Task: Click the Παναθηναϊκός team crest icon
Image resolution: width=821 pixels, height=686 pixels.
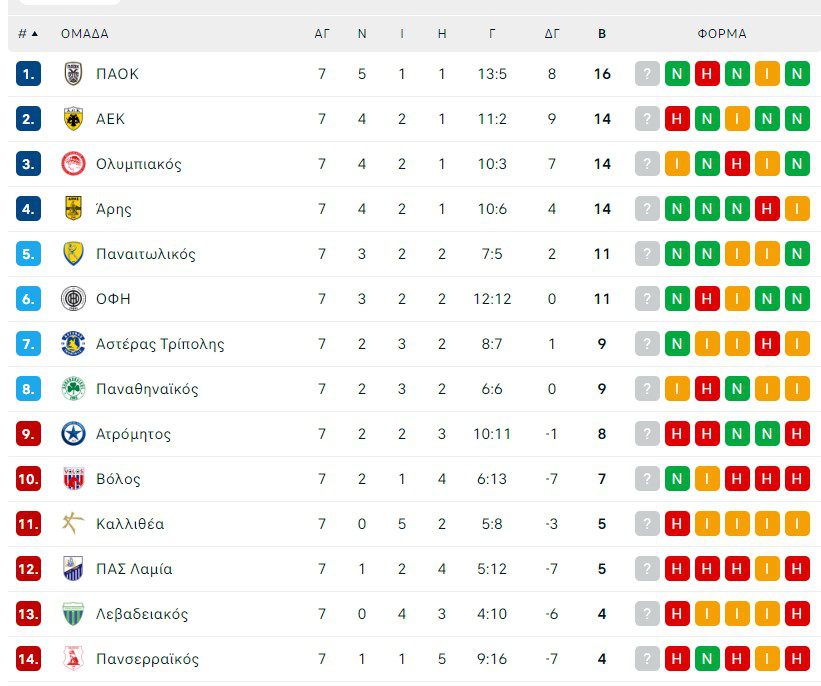Action: [73, 389]
